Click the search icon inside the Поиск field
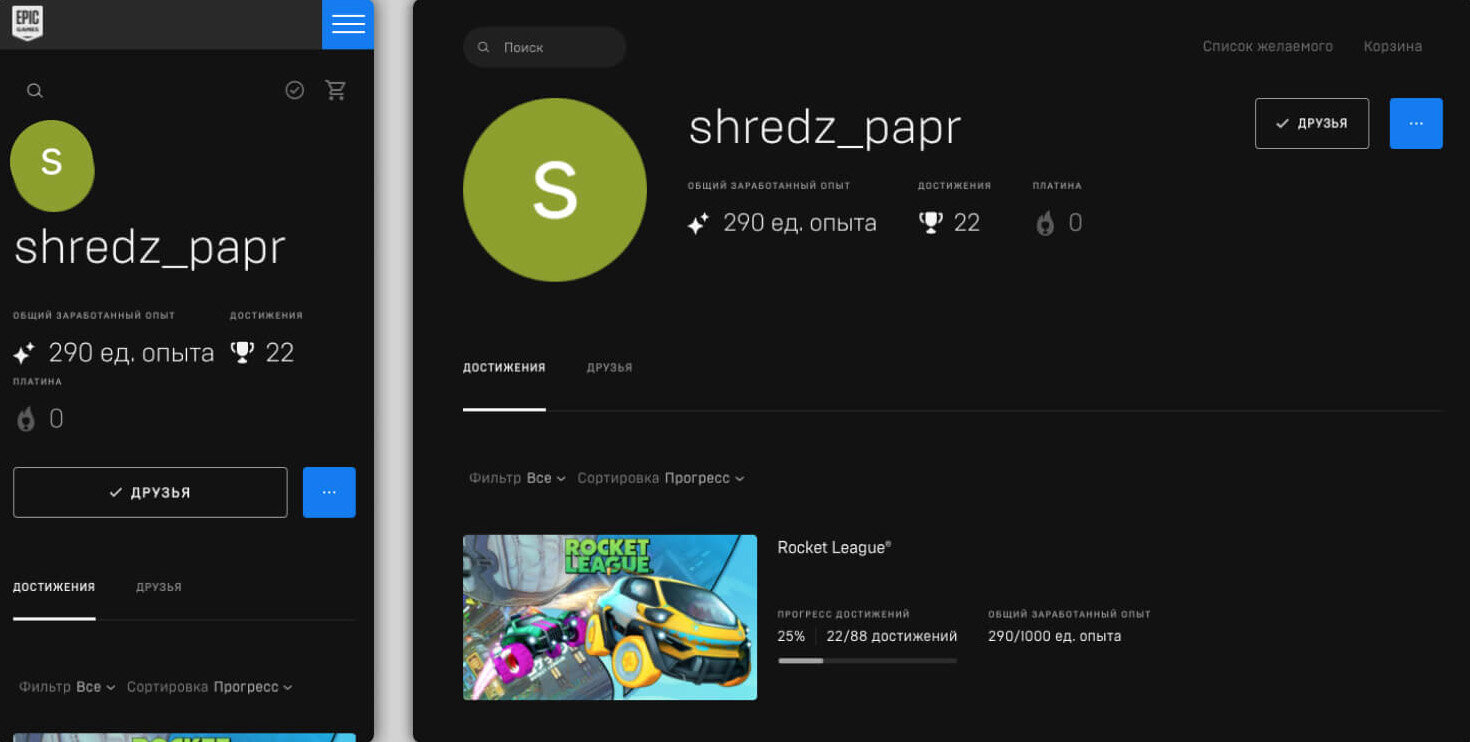 [483, 47]
